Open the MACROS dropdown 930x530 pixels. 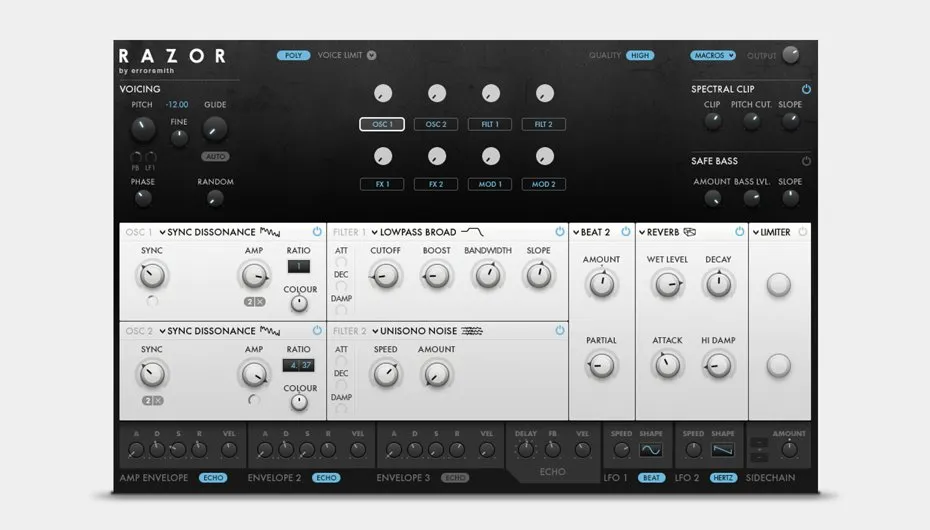tap(713, 55)
